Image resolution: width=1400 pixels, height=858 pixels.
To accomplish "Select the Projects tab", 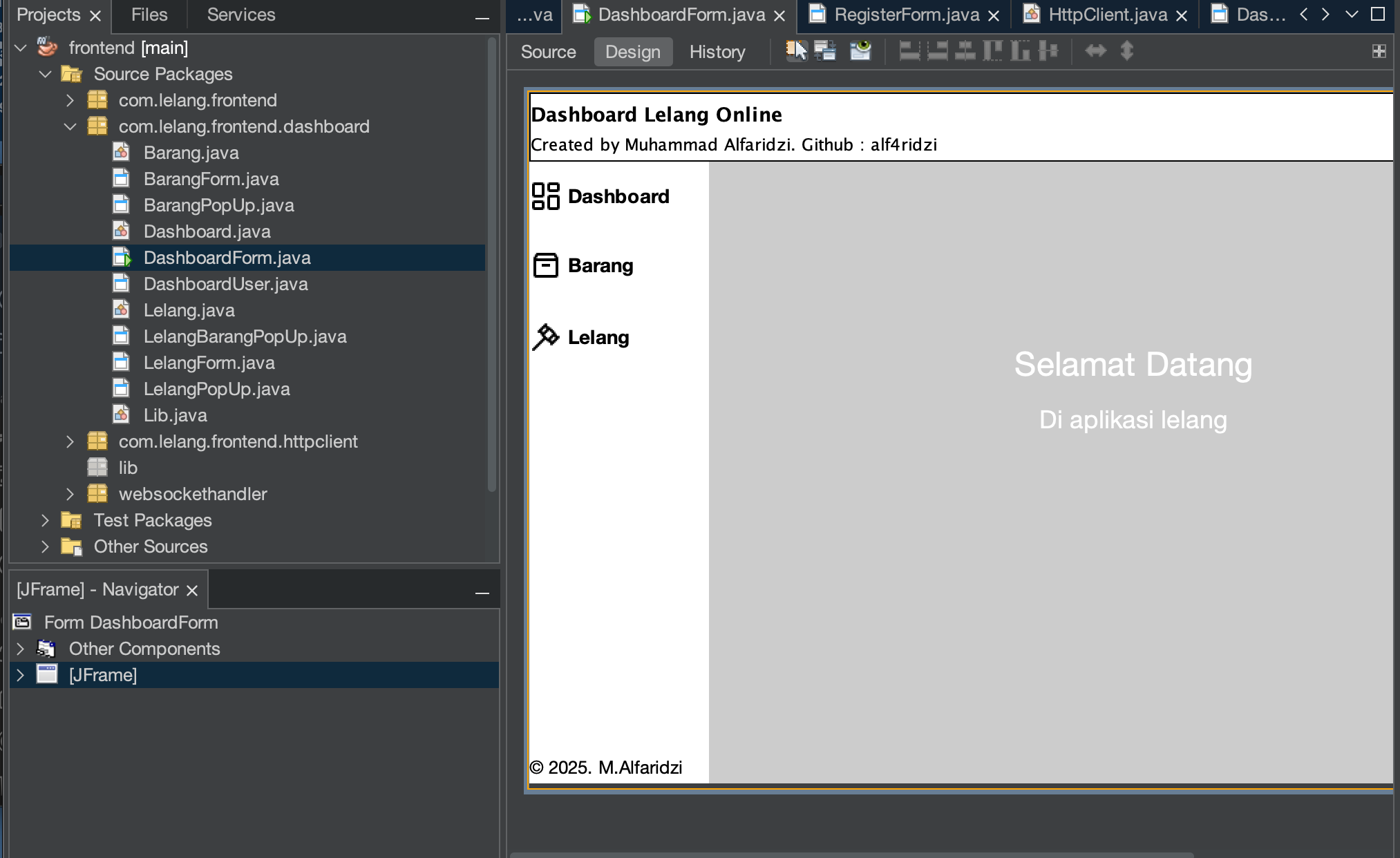I will pyautogui.click(x=48, y=15).
